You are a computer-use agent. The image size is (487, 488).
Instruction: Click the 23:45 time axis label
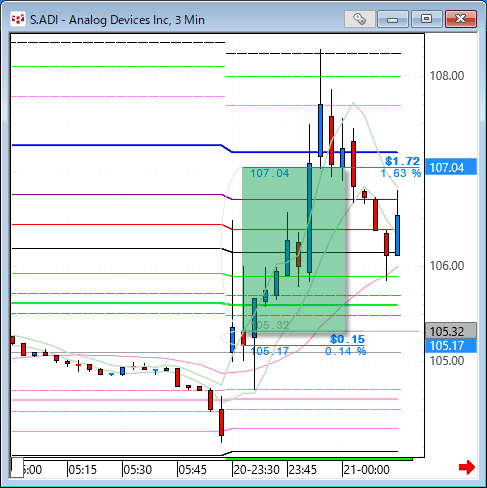point(303,470)
